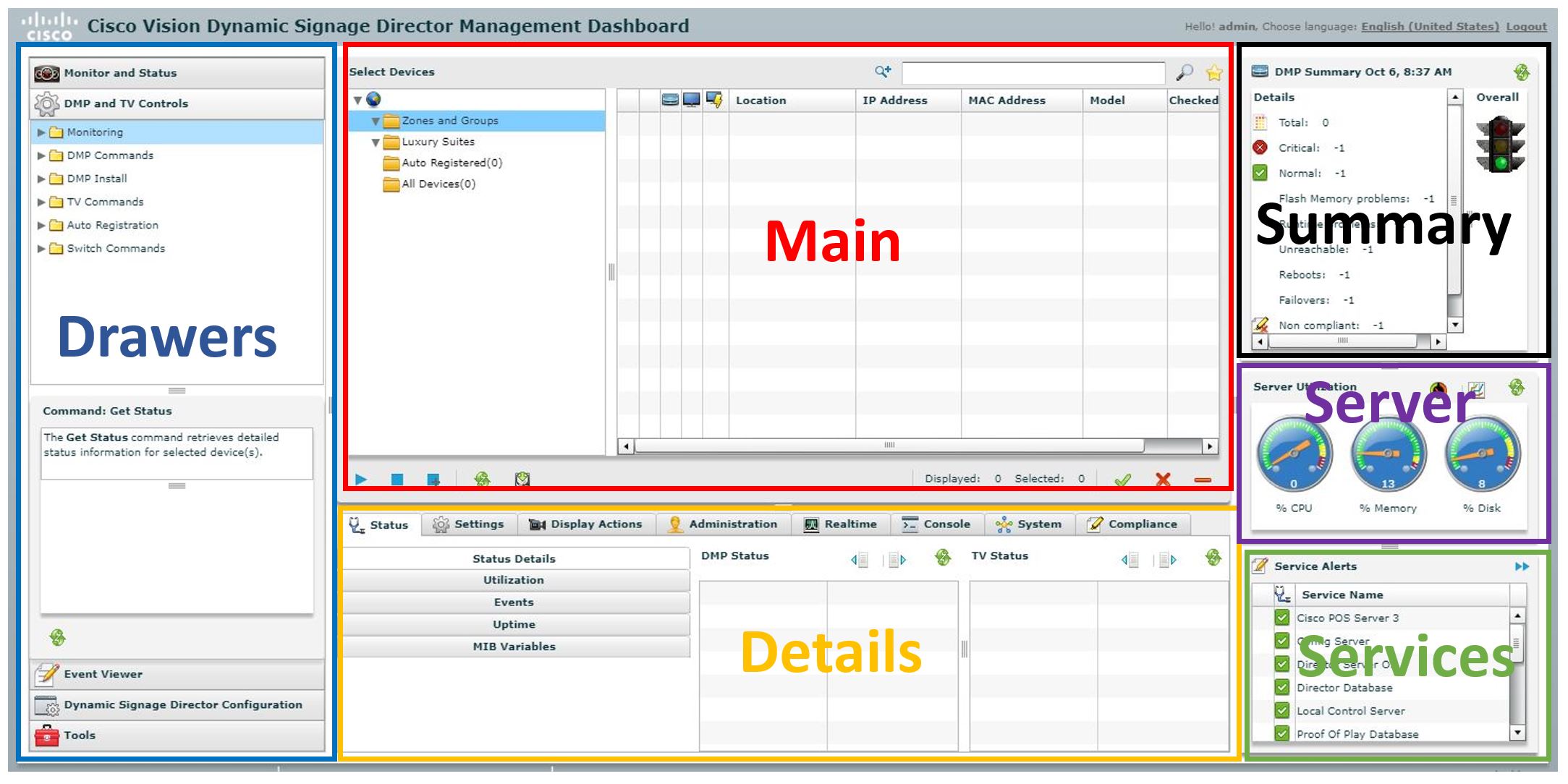Click the red X deselect icon

[x=1163, y=480]
